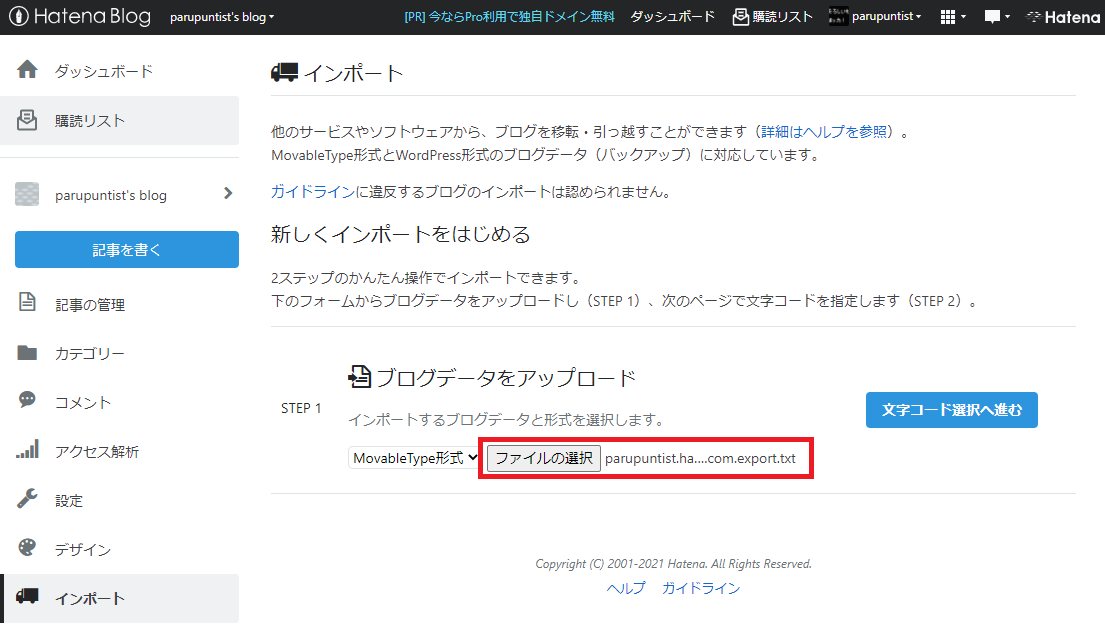Expand the parupuntist user menu
Viewport: 1105px width, 626px height.
(x=887, y=16)
